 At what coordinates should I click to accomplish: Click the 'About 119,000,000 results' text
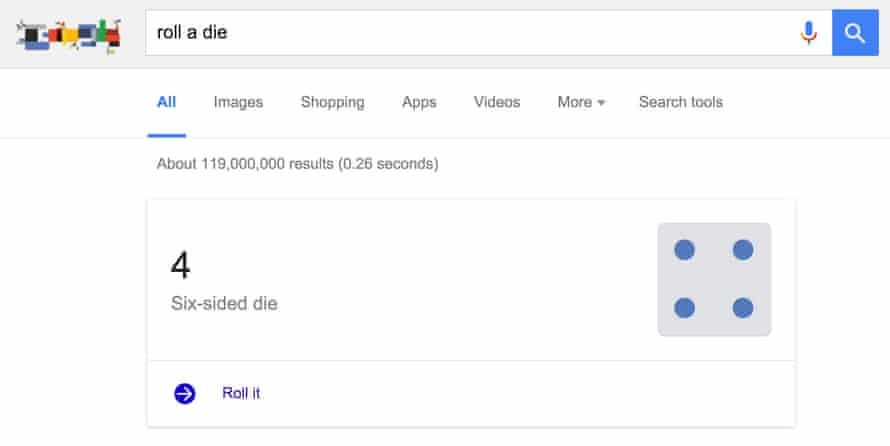297,163
